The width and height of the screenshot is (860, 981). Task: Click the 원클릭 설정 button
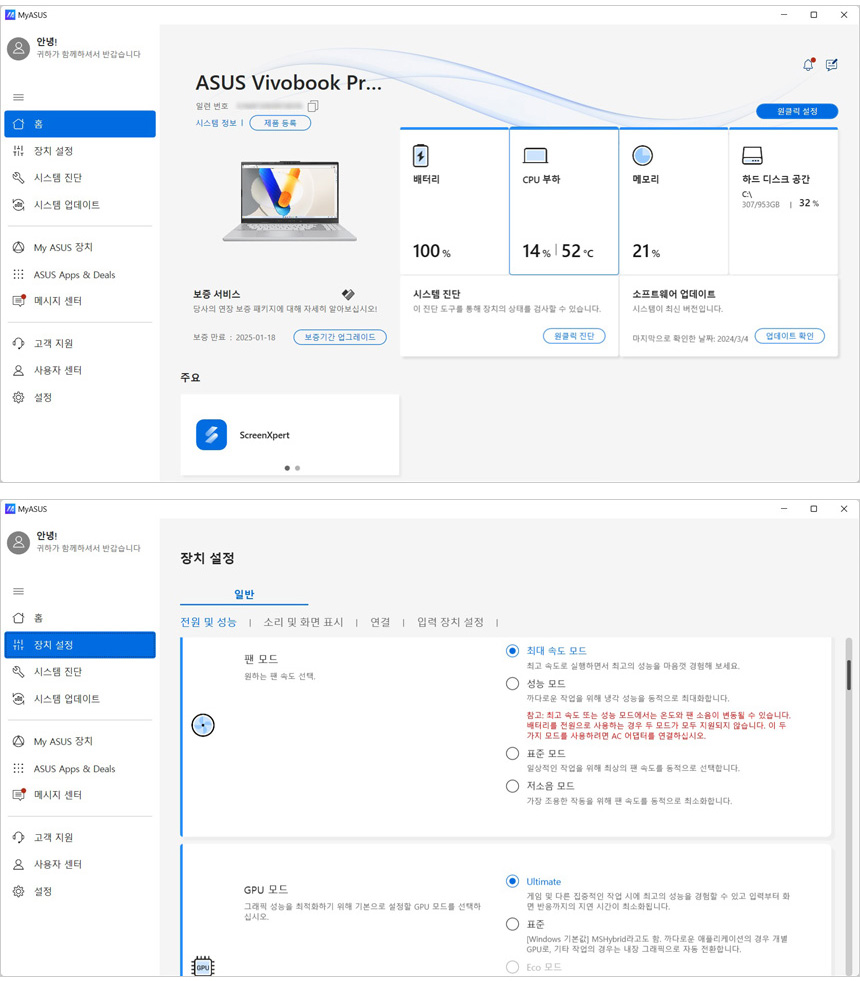[797, 111]
